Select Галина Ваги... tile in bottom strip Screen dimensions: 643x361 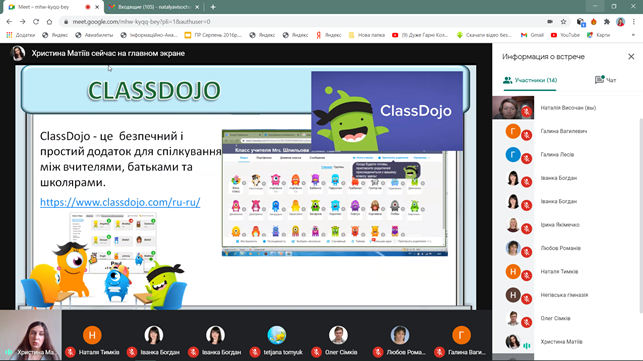coord(461,336)
